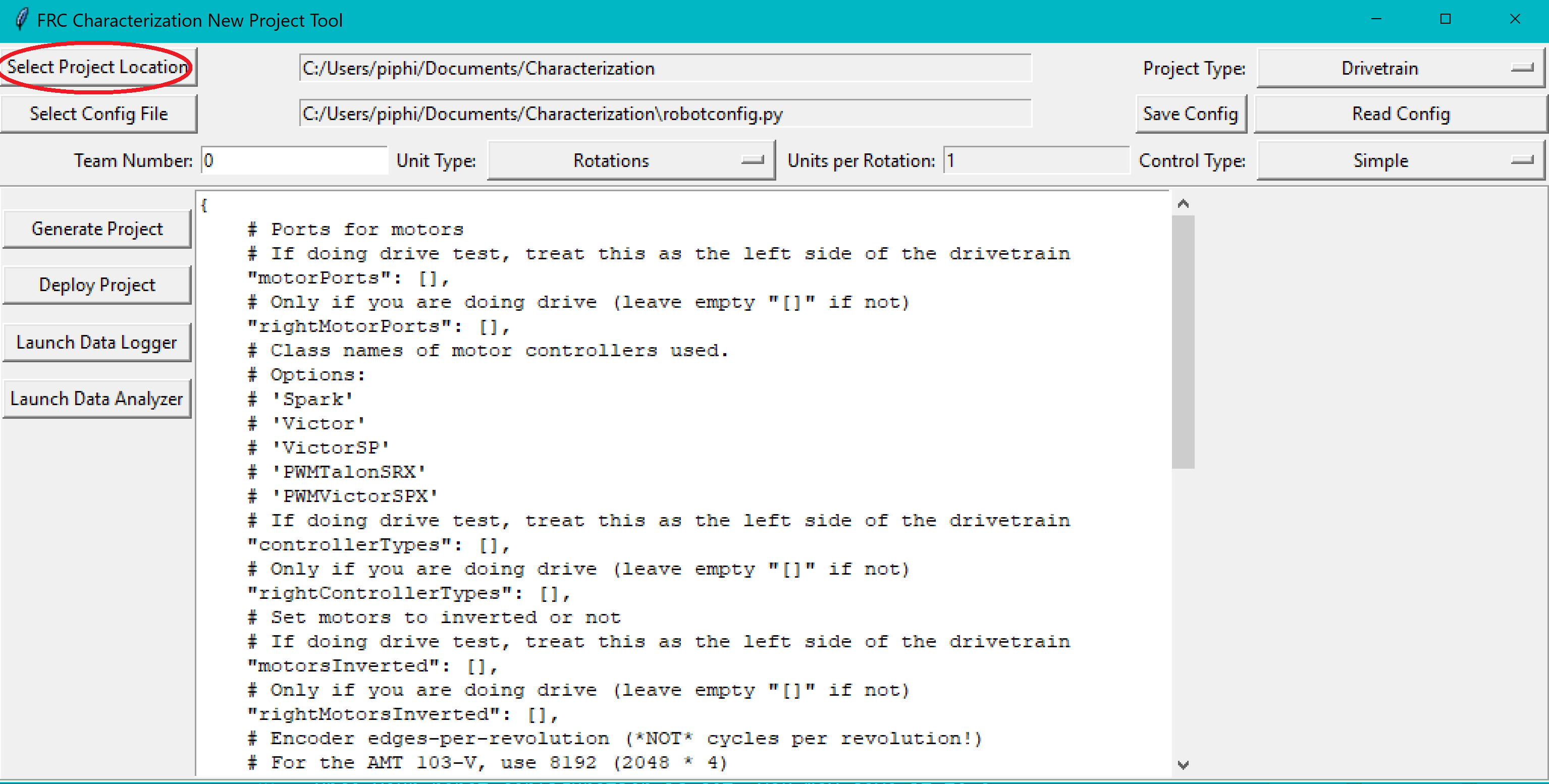This screenshot has width=1549, height=784.
Task: Click the "rightMotorsInverted": [], line
Action: (x=403, y=714)
